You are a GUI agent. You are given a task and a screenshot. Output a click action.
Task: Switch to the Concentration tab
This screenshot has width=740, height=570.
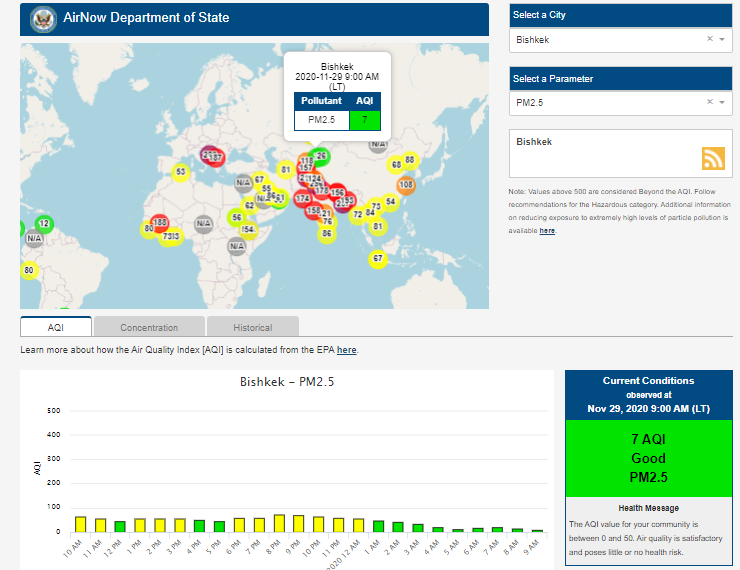pyautogui.click(x=149, y=327)
